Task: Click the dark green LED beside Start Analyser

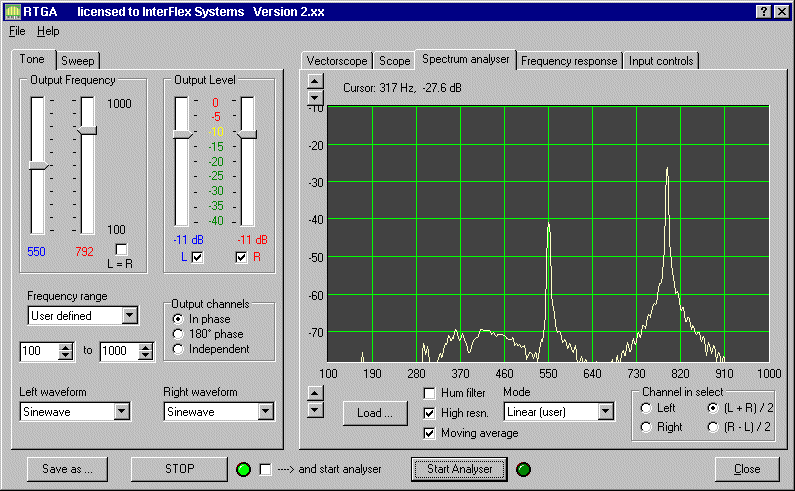Action: pos(523,469)
